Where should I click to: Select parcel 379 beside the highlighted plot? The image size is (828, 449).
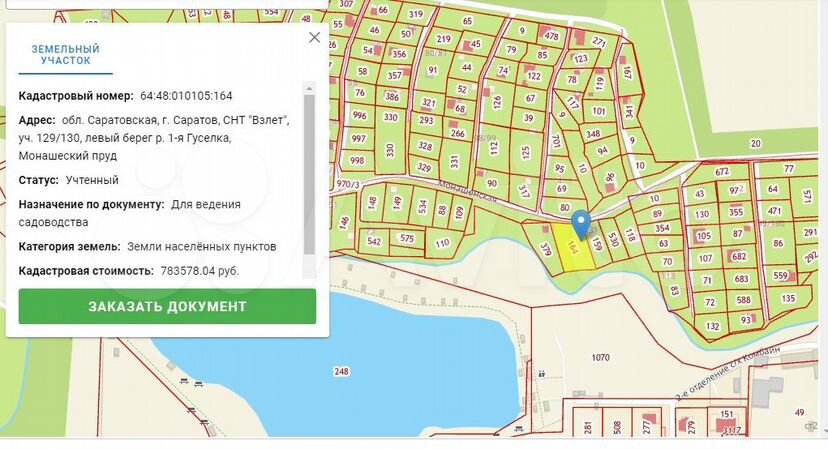(x=546, y=250)
